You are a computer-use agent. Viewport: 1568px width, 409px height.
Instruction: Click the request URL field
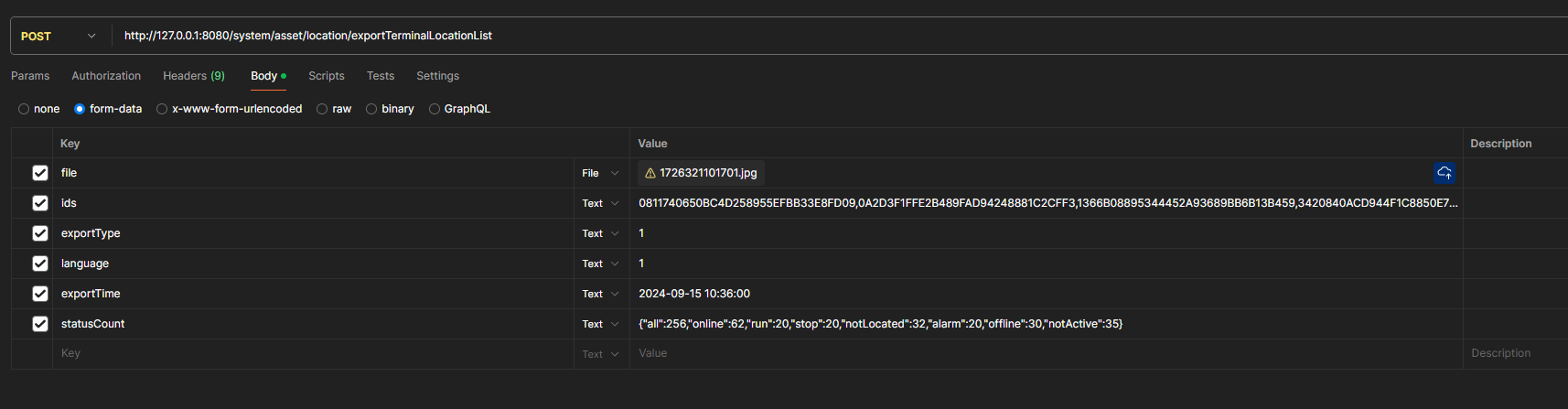click(x=732, y=36)
